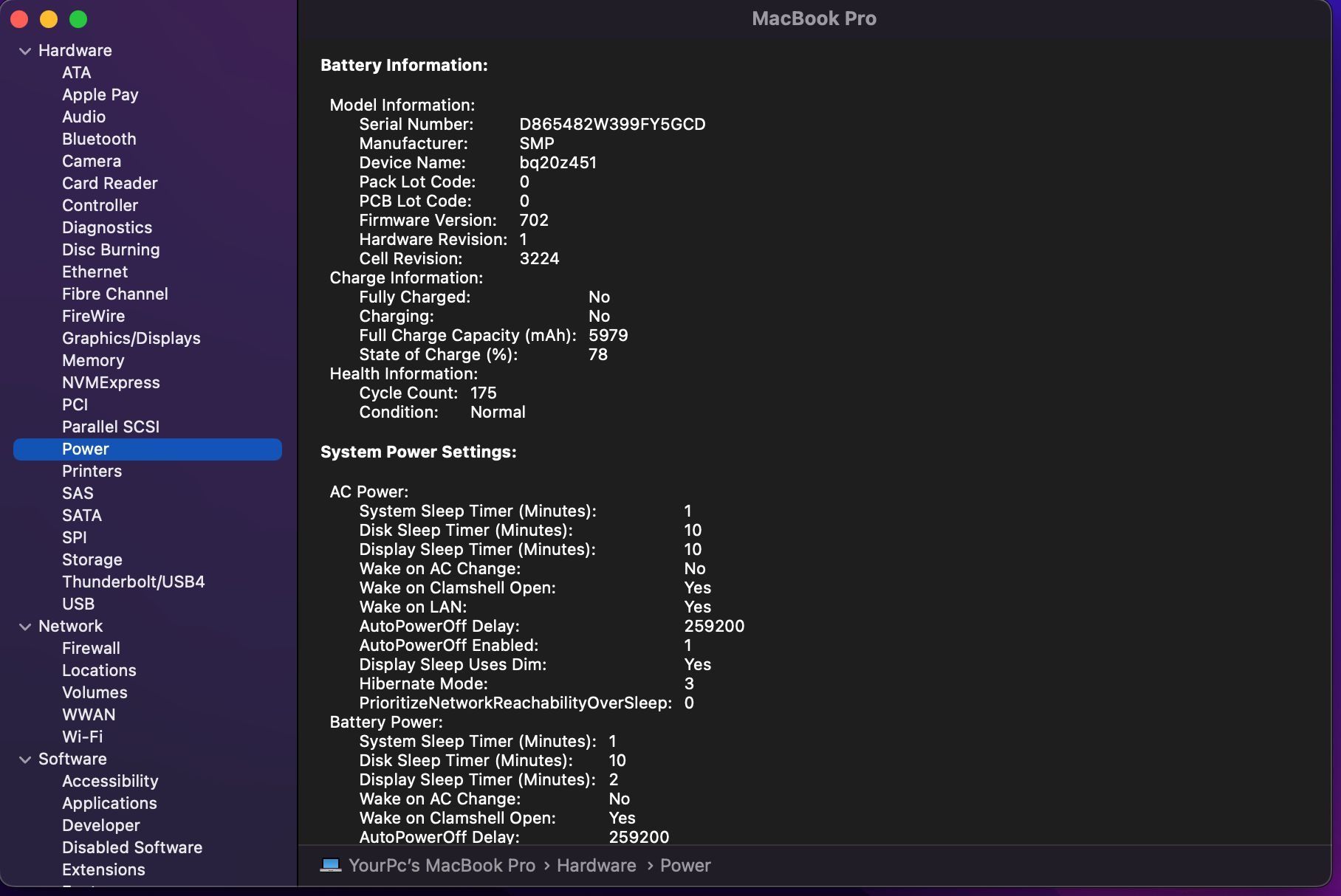
Task: Collapse the Software section chevron
Action: 25,759
